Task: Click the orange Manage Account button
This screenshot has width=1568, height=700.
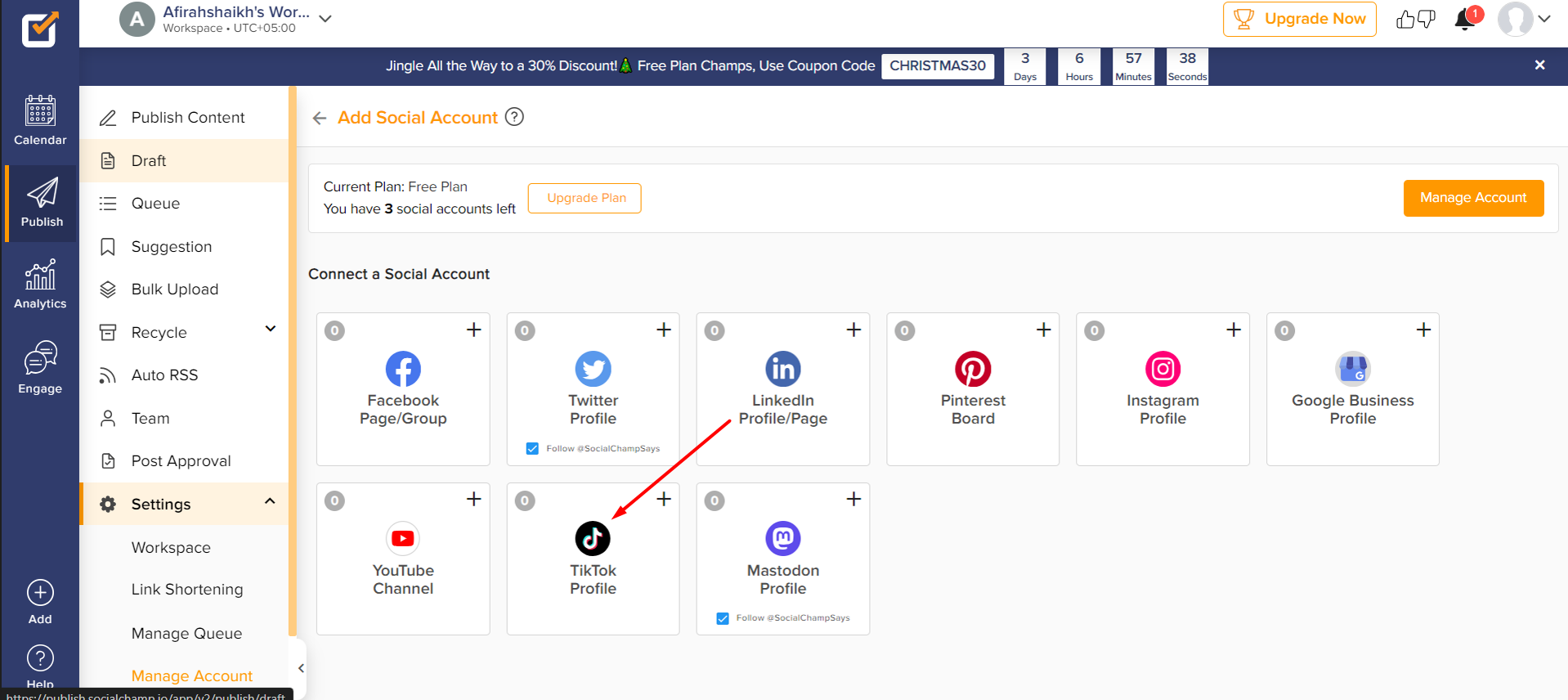Action: coord(1473,198)
